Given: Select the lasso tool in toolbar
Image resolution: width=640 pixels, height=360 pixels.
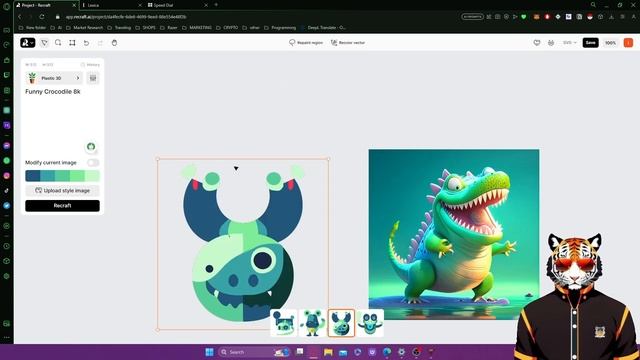Looking at the screenshot, I should click(x=58, y=42).
